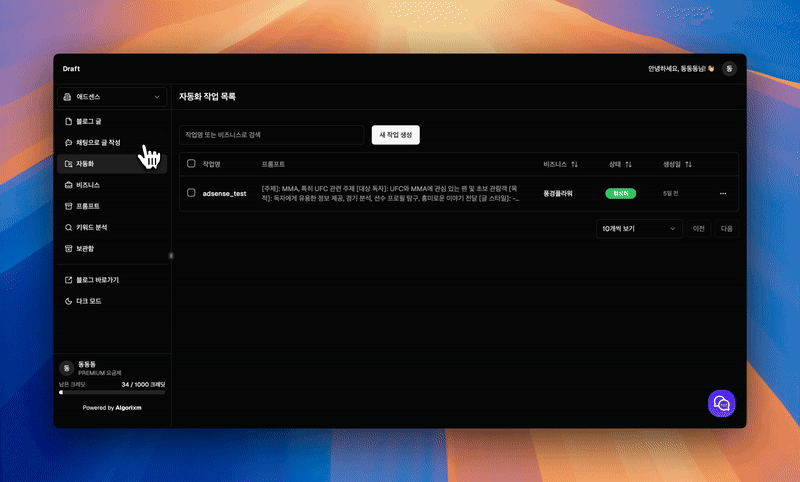
Task: Click the 5일 전 created date cell
Action: [670, 194]
